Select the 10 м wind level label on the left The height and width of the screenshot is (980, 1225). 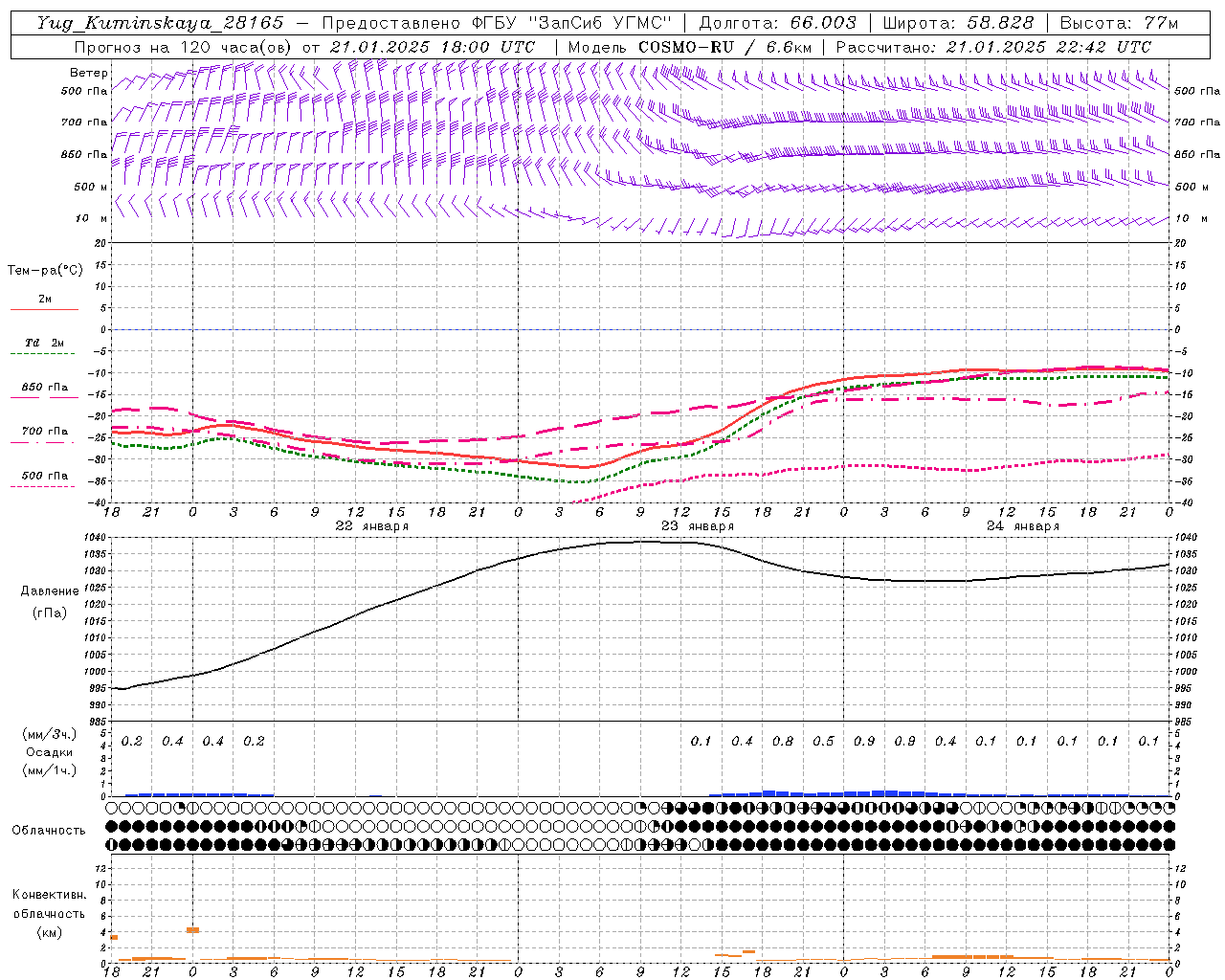(x=91, y=219)
